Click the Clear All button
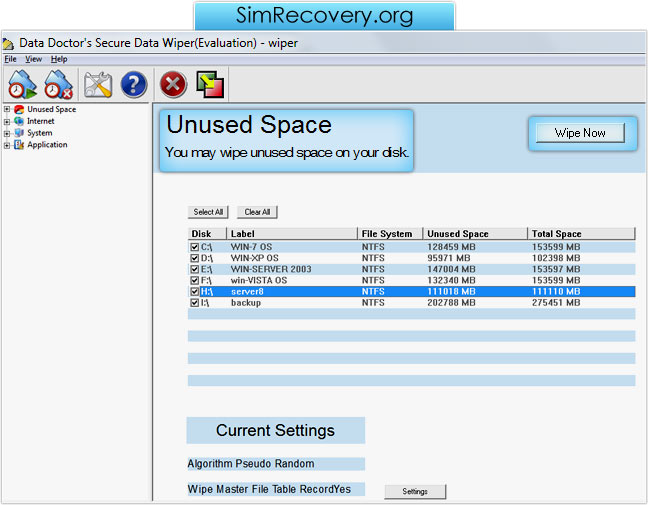Screen dimensions: 648x505 click(x=257, y=212)
